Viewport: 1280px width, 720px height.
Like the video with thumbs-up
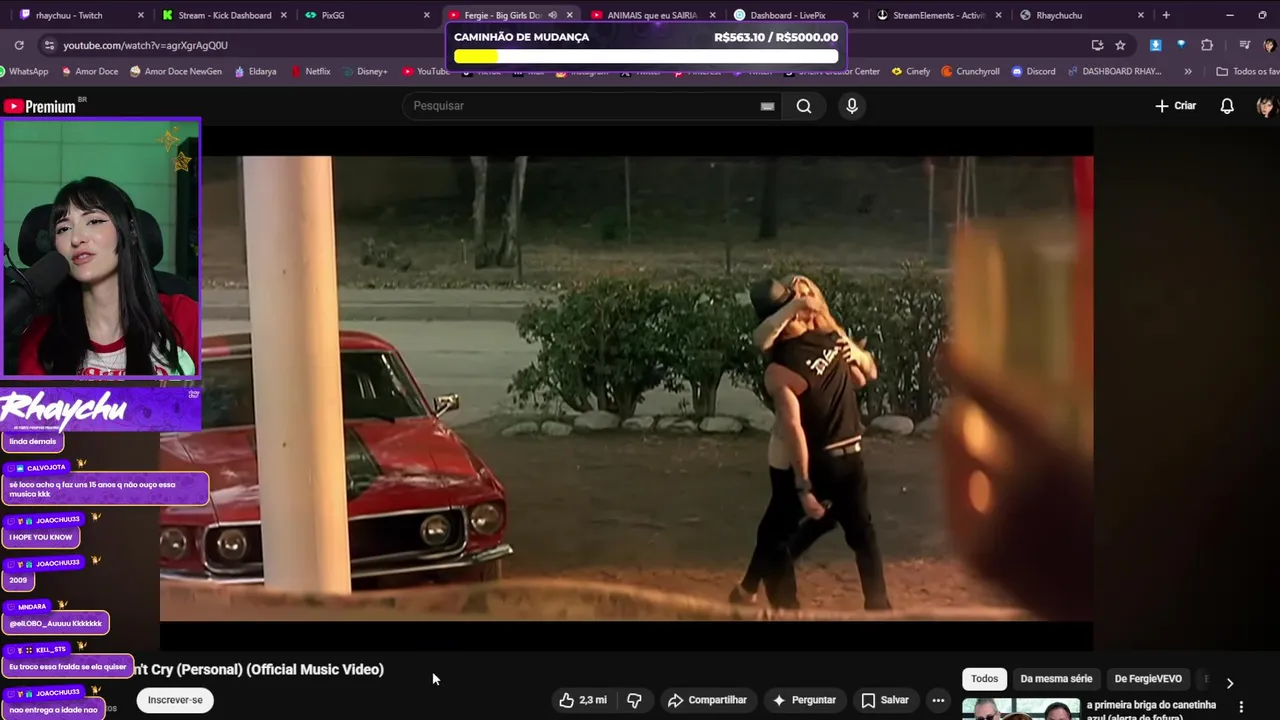coord(584,700)
